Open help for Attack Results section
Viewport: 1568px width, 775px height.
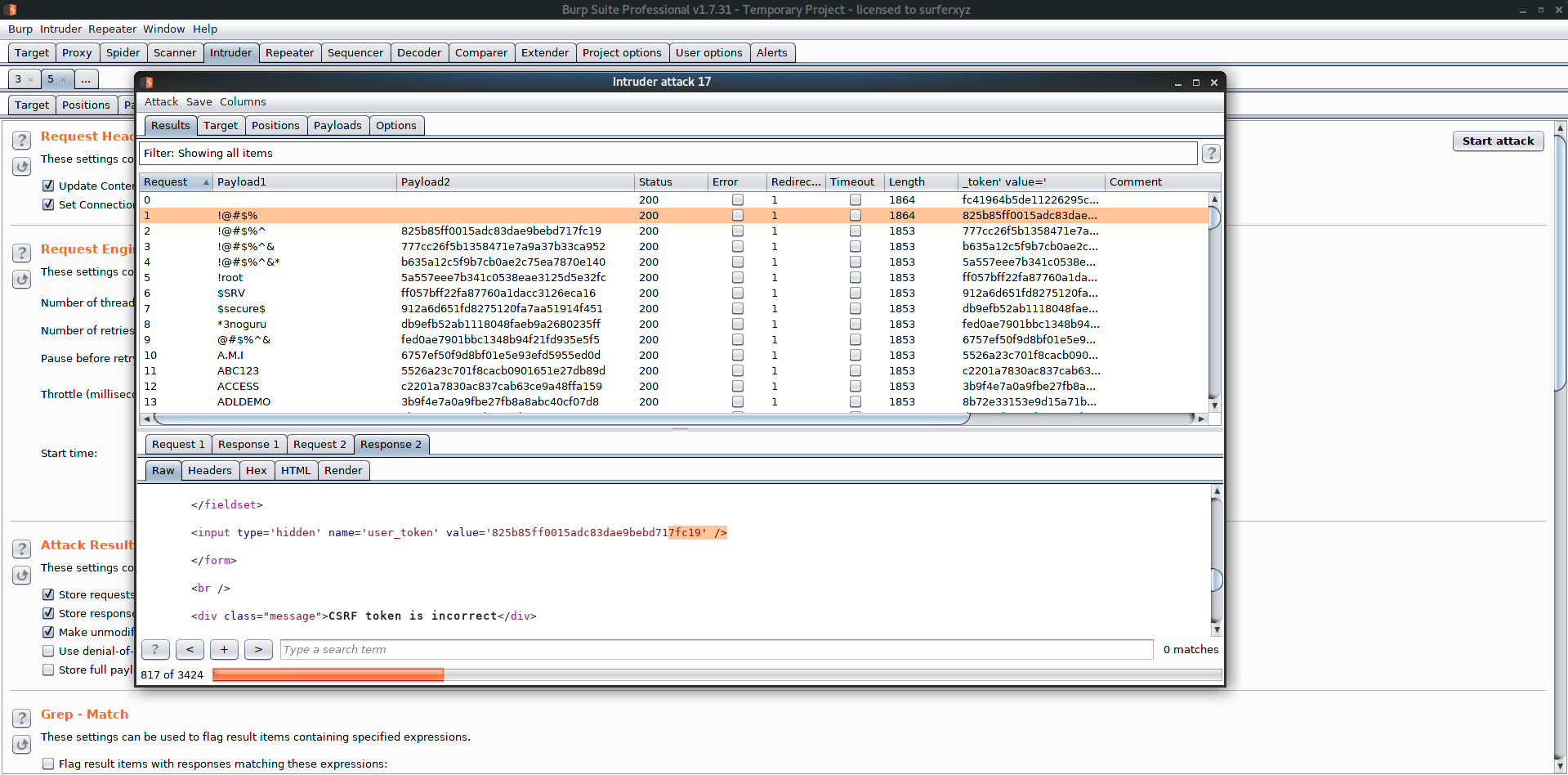[x=22, y=549]
